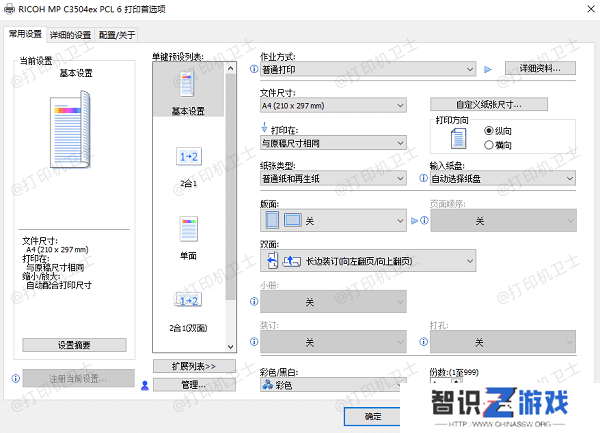The width and height of the screenshot is (600, 433).
Task: Open the 文件尺寸 A4 dropdown
Action: click(x=333, y=105)
